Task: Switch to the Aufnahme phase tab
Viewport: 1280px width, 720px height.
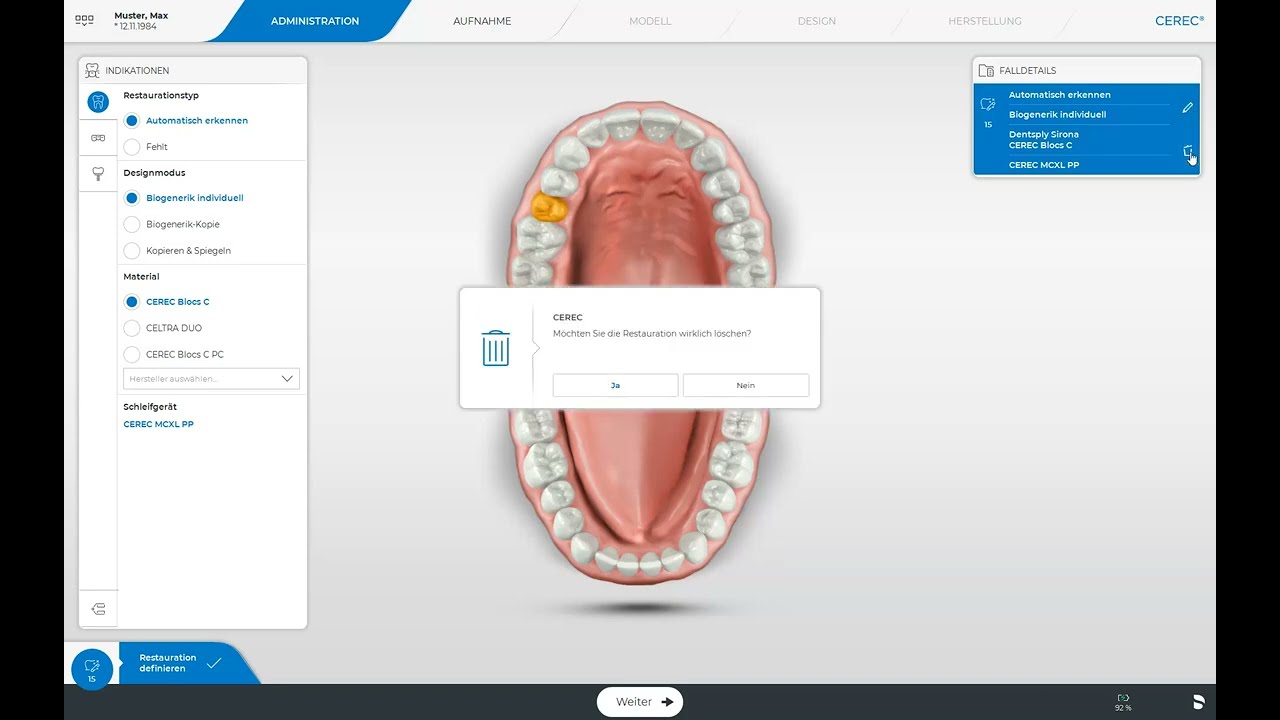Action: point(482,21)
